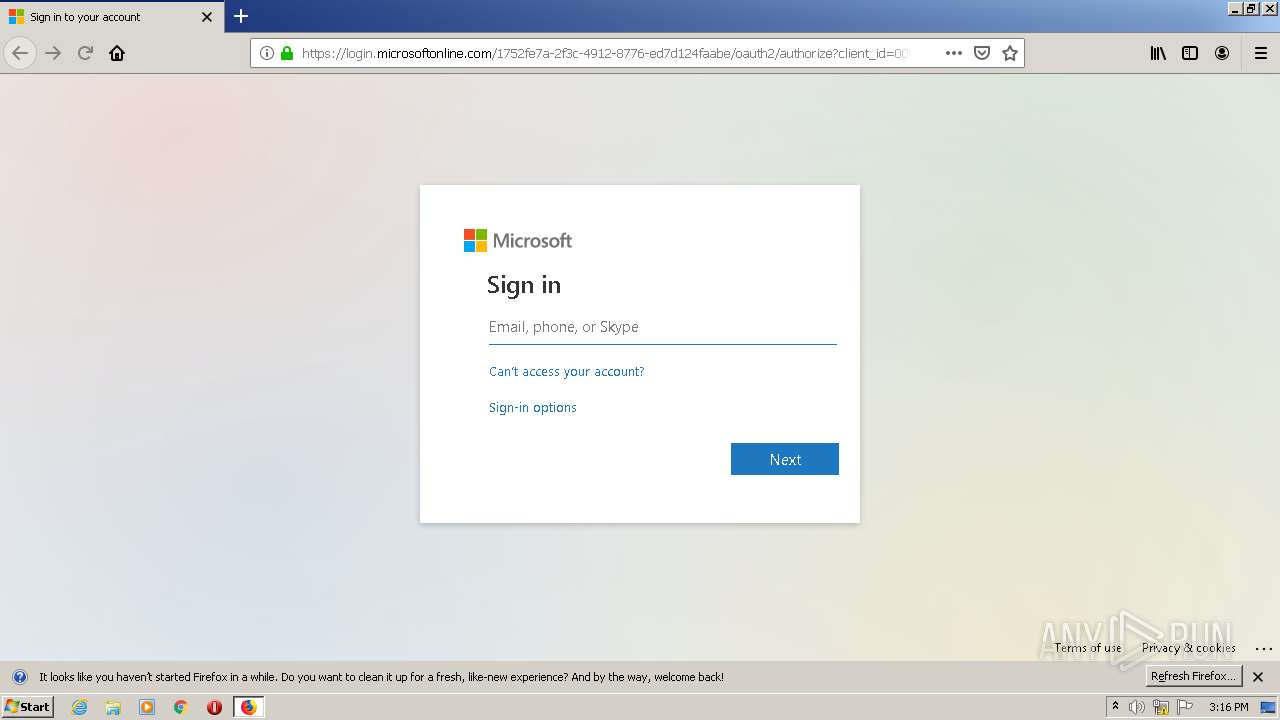Click the system clock showing 3:16 PM
Screen dimensions: 1280x720
(x=1228, y=707)
